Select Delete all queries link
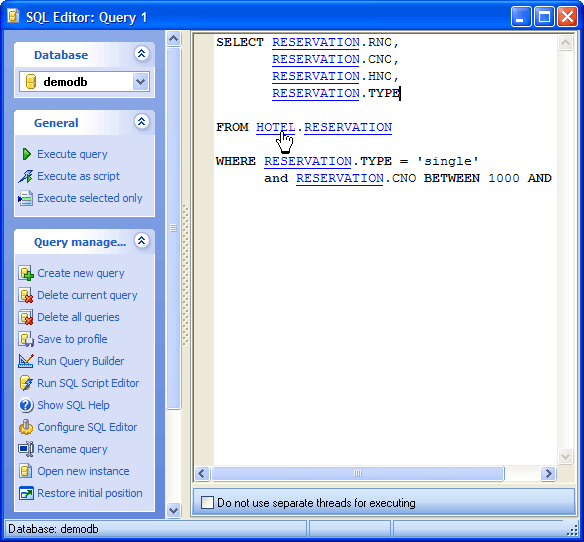Image resolution: width=584 pixels, height=542 pixels. click(x=78, y=317)
